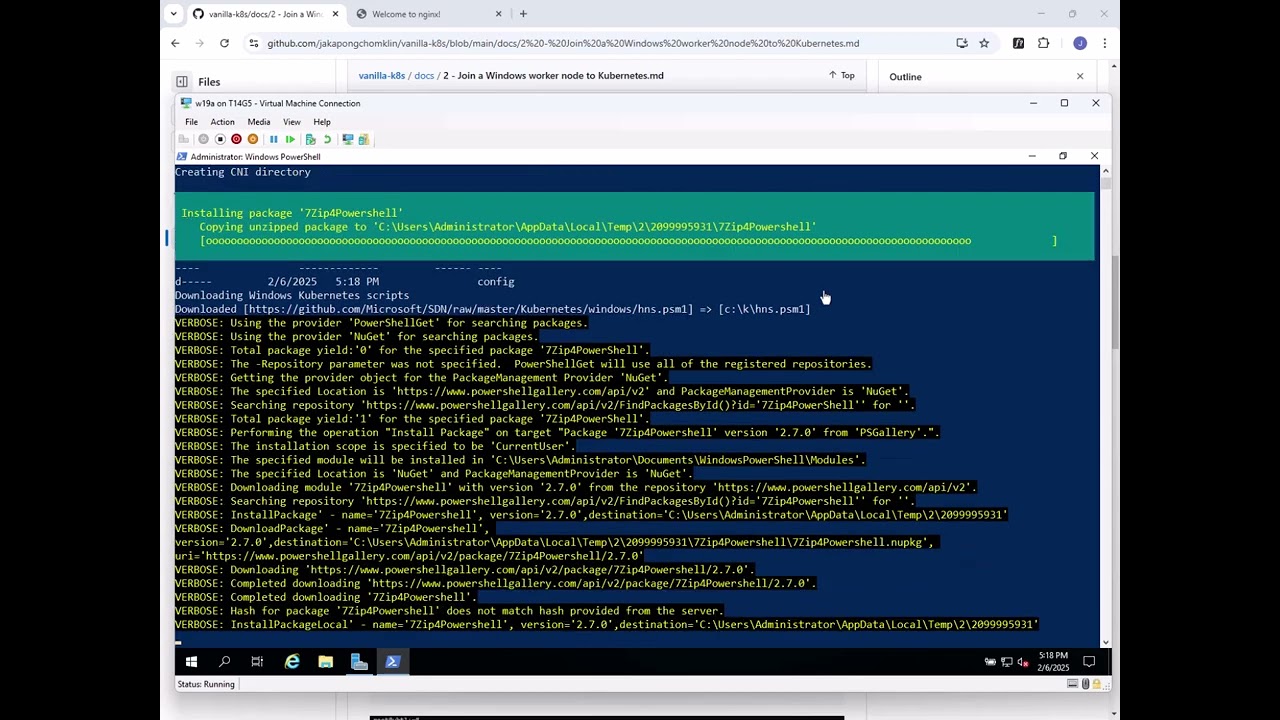Open Server Manager from guest taskbar
Image resolution: width=1280 pixels, height=720 pixels.
359,662
